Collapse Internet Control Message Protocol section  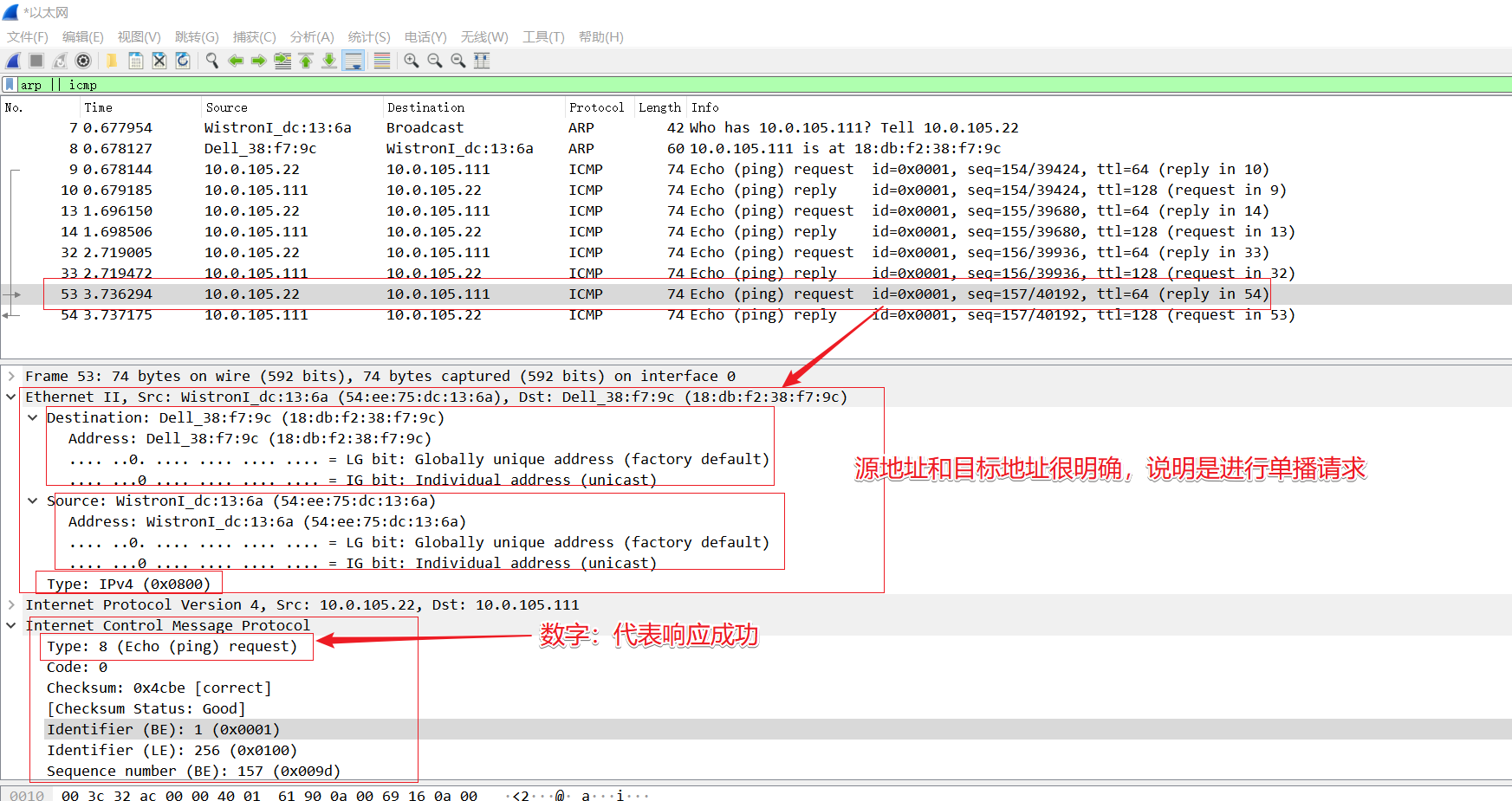coord(10,625)
